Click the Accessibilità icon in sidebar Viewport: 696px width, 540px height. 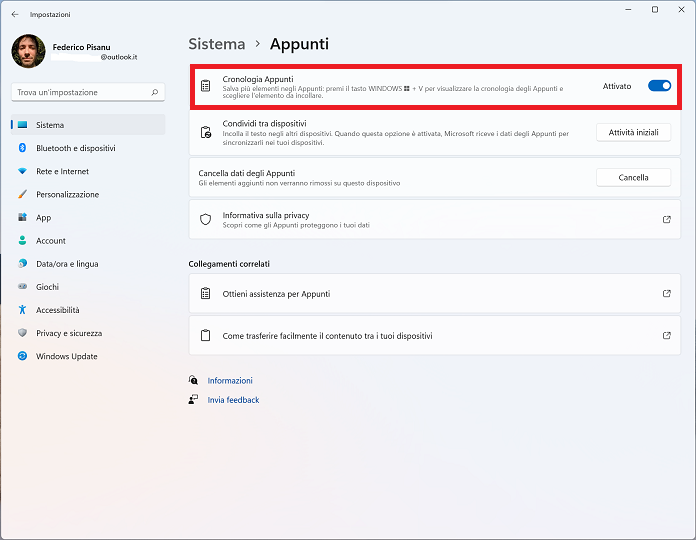pyautogui.click(x=22, y=310)
